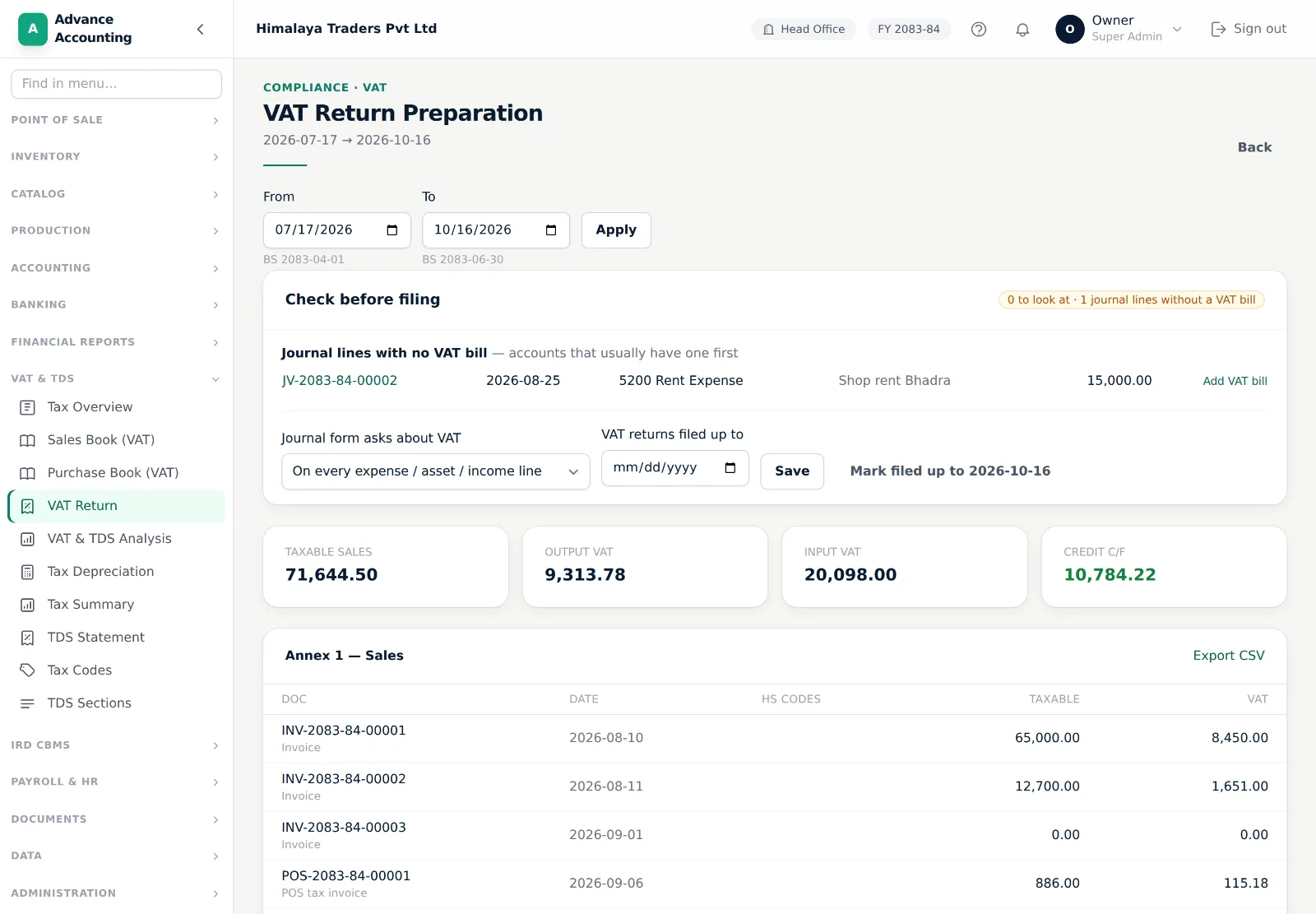The image size is (1316, 914).
Task: Expand the Payroll & HR menu section
Action: 116,782
